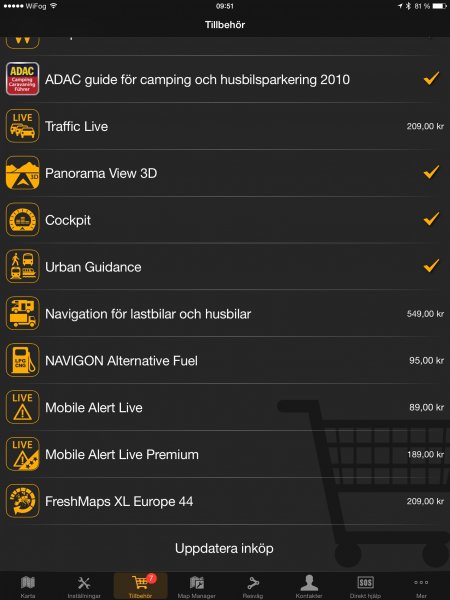The image size is (450, 600).
Task: Tap the checkmark beside Panorama View 3D
Action: pyautogui.click(x=431, y=172)
